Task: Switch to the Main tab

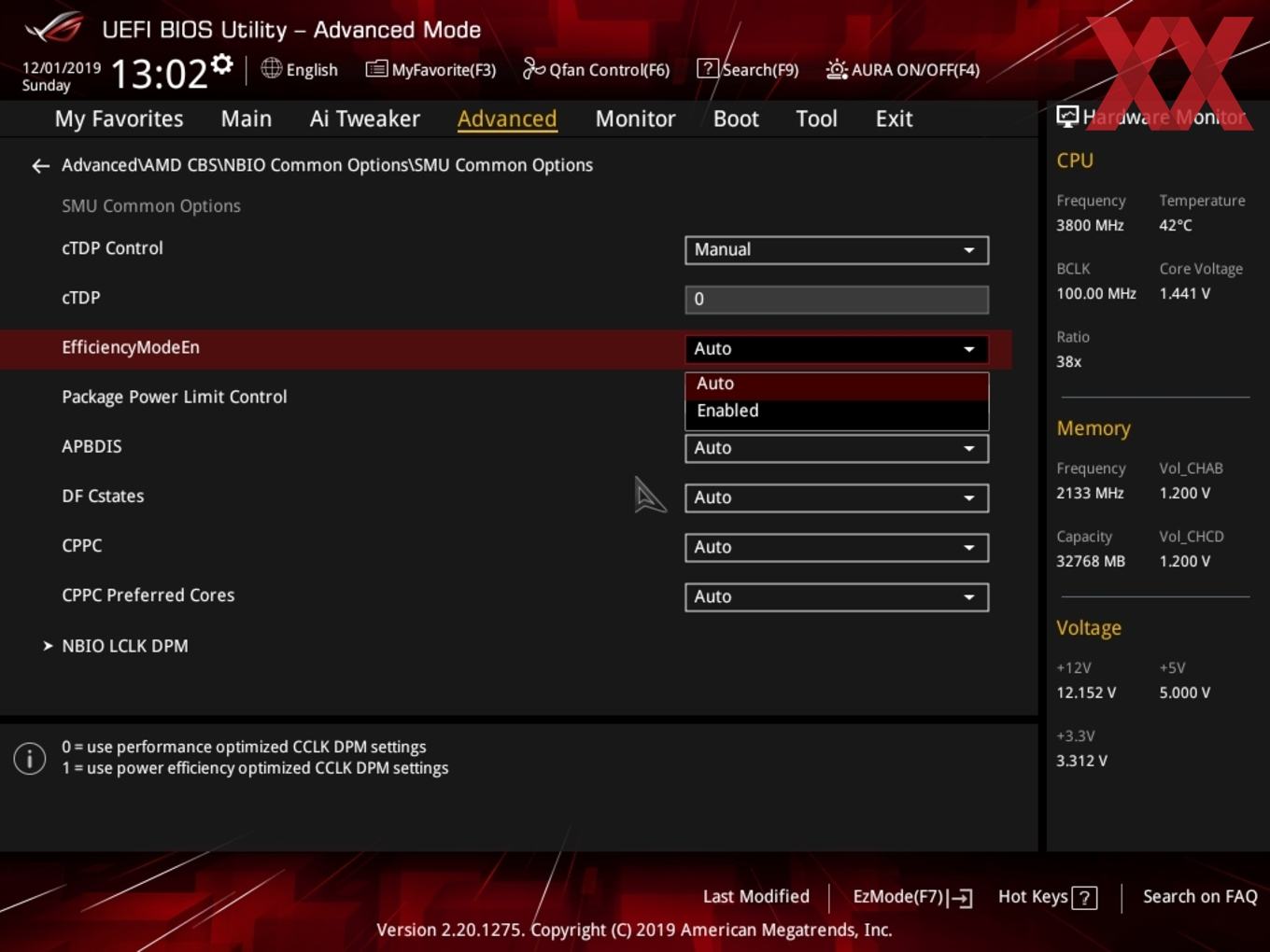Action: coord(247,119)
